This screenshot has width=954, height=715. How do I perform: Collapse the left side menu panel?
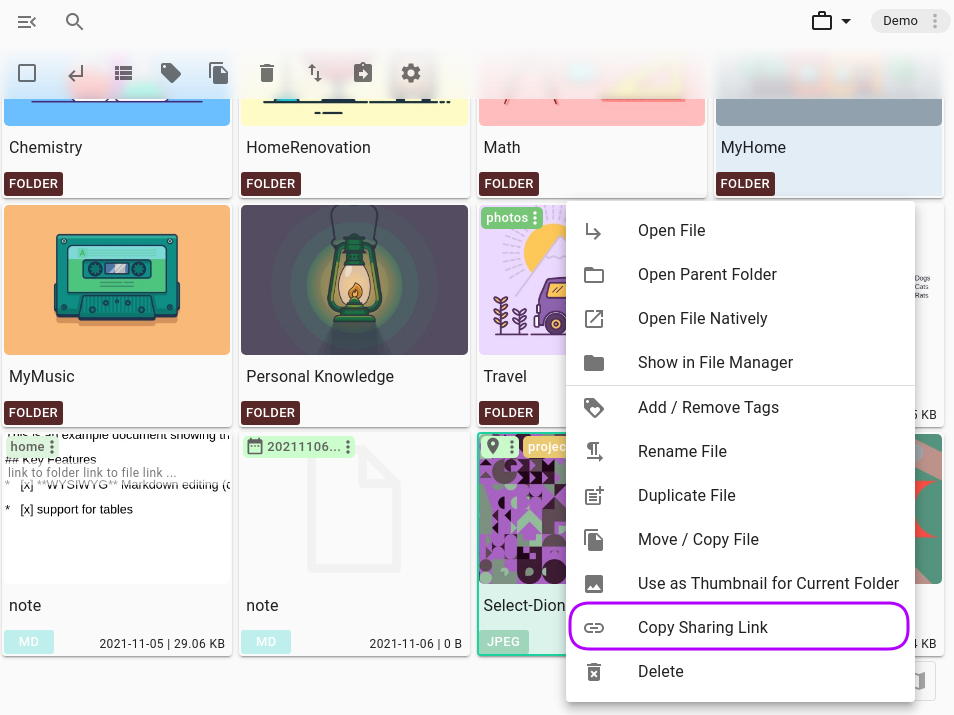pos(27,22)
